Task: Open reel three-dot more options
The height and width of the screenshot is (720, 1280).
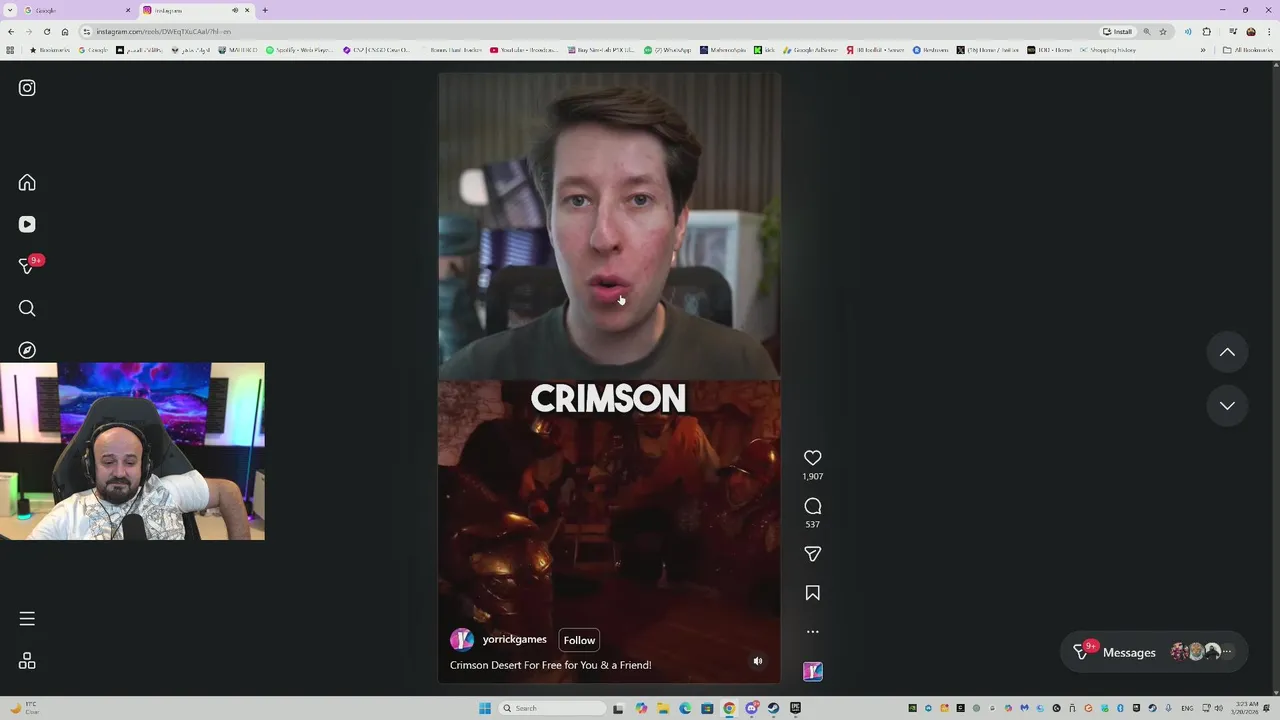Action: [813, 632]
